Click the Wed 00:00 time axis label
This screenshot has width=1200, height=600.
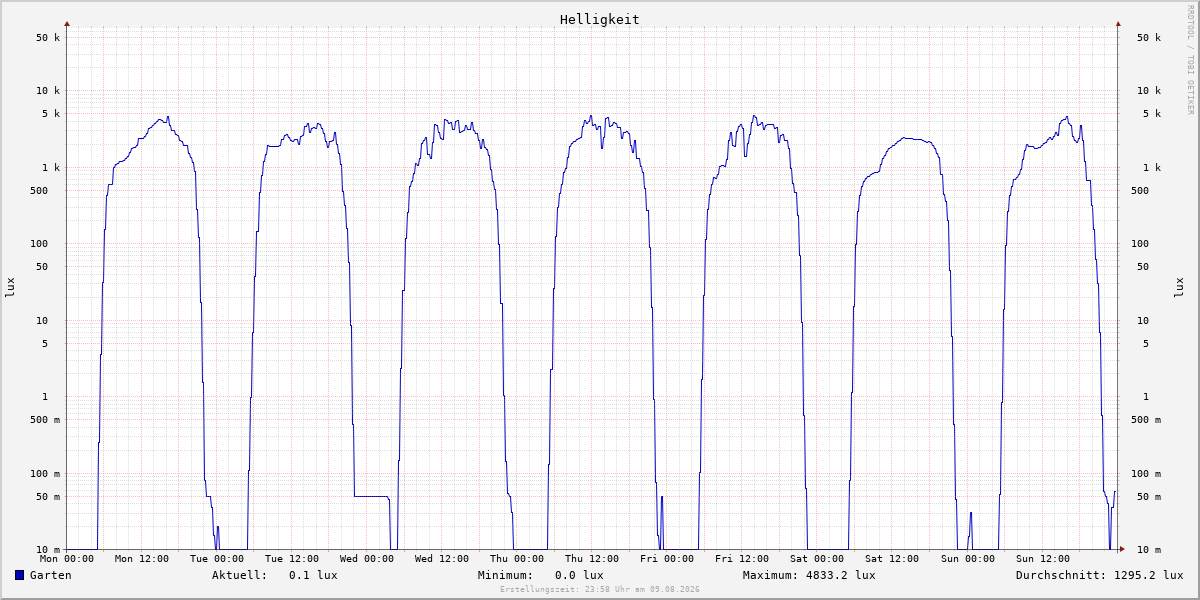[367, 559]
